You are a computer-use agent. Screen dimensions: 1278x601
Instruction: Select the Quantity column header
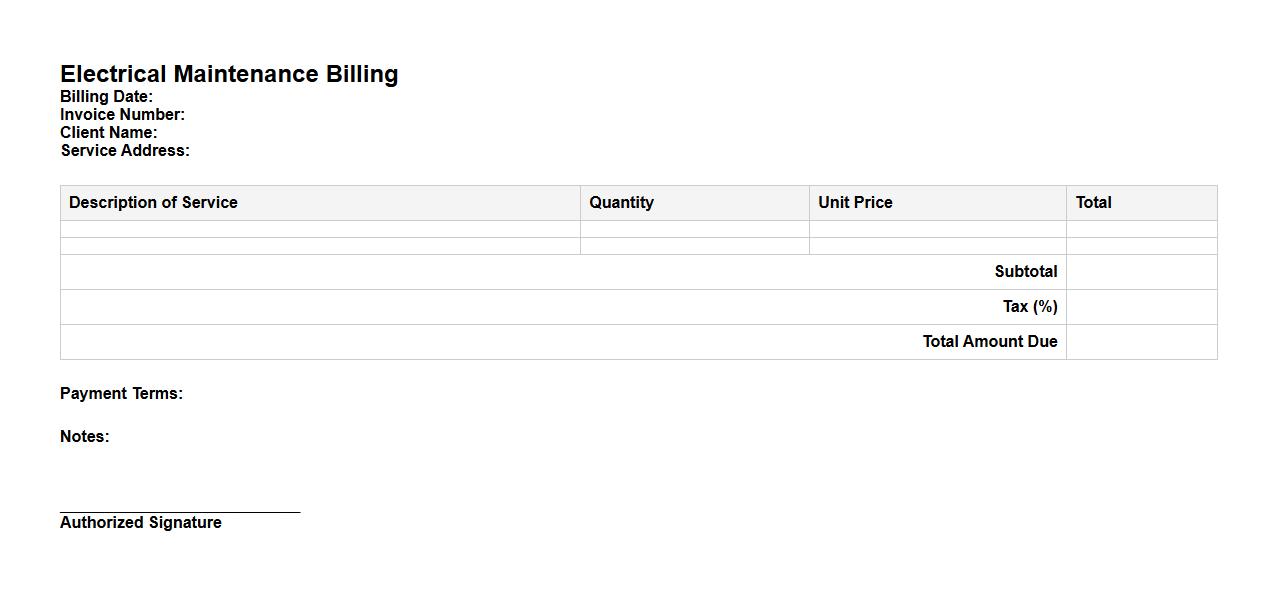point(621,203)
